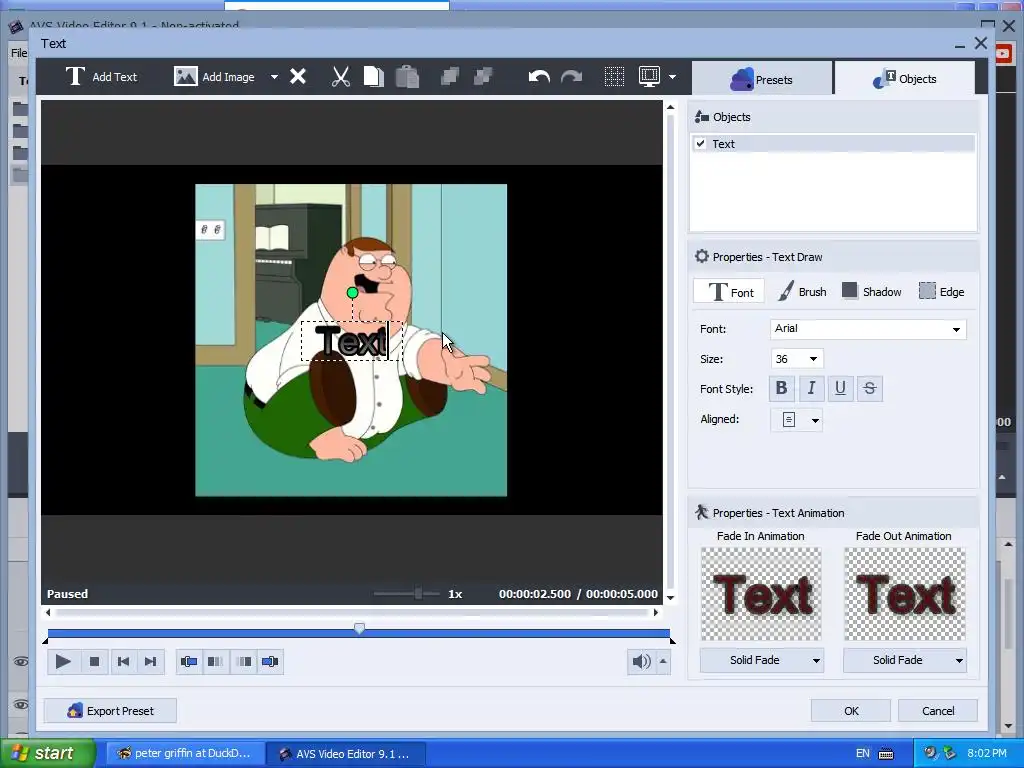1024x768 pixels.
Task: Expand the volume level arrow
Action: (663, 662)
